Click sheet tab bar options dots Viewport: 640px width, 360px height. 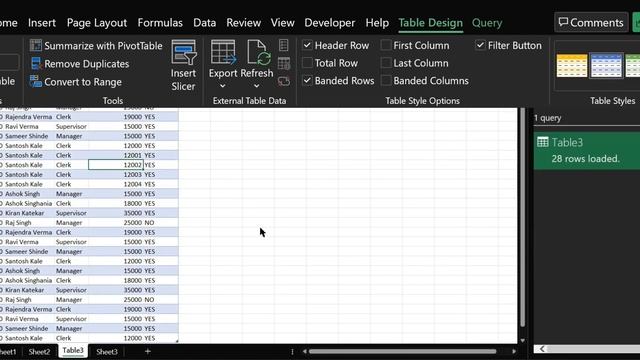click(x=292, y=351)
